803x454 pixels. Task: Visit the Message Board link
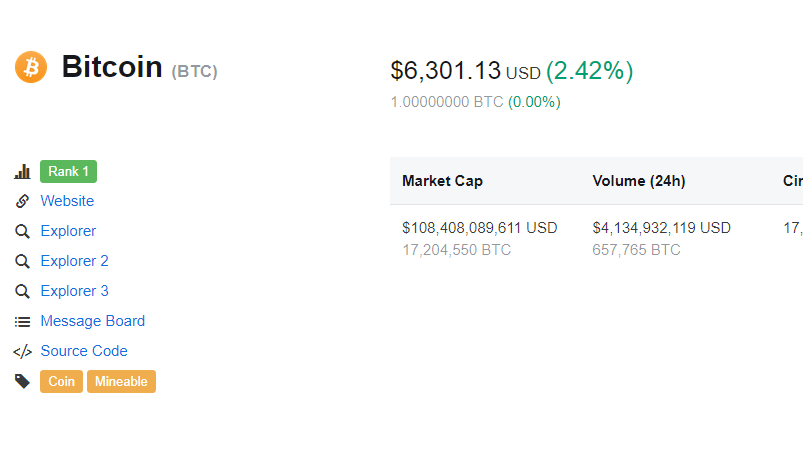92,321
